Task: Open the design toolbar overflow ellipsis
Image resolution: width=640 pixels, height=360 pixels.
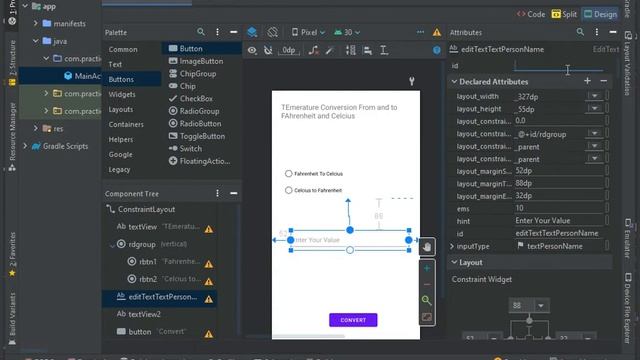Action: point(420,32)
